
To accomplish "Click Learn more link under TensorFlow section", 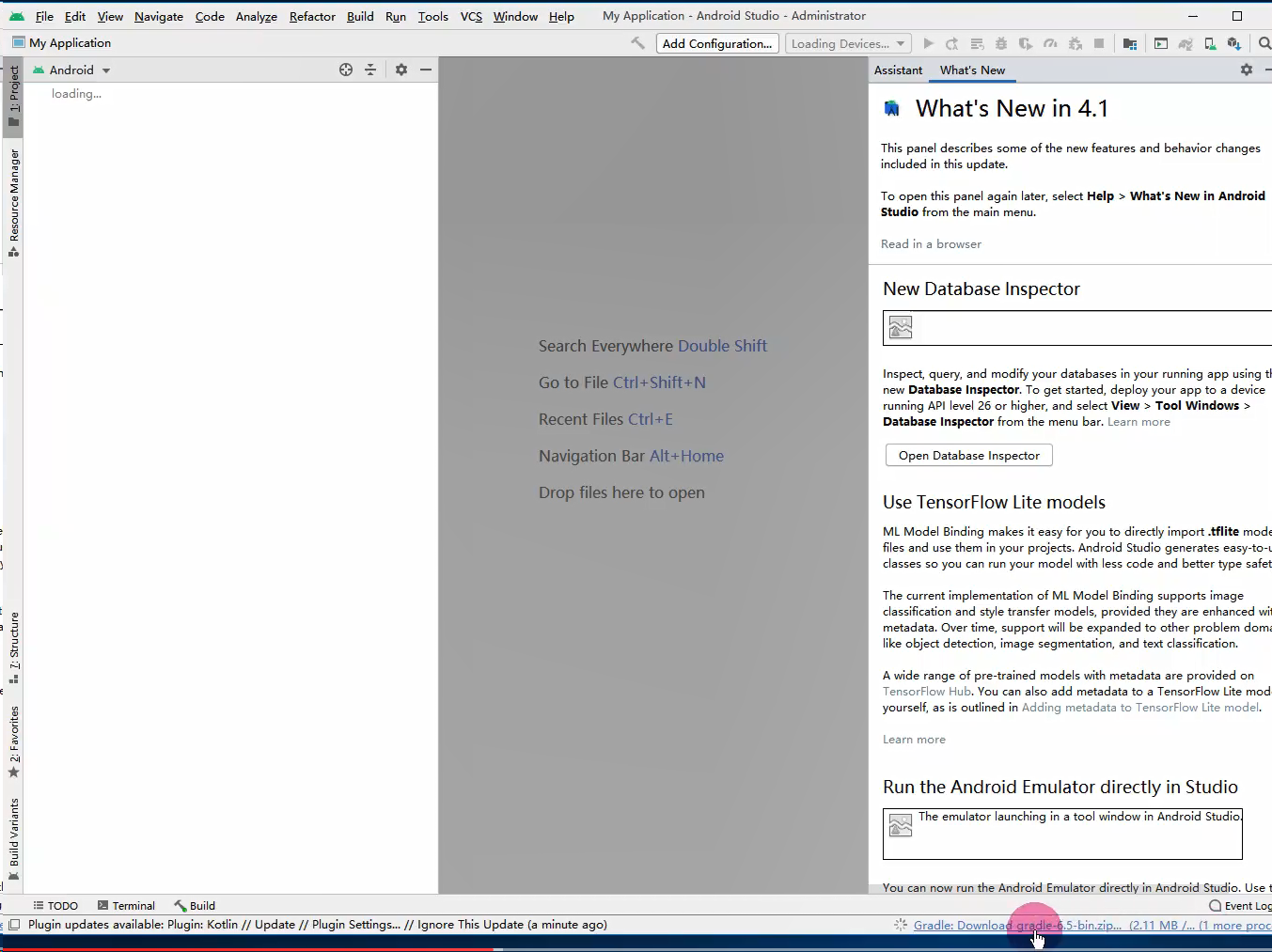I will pos(914,739).
